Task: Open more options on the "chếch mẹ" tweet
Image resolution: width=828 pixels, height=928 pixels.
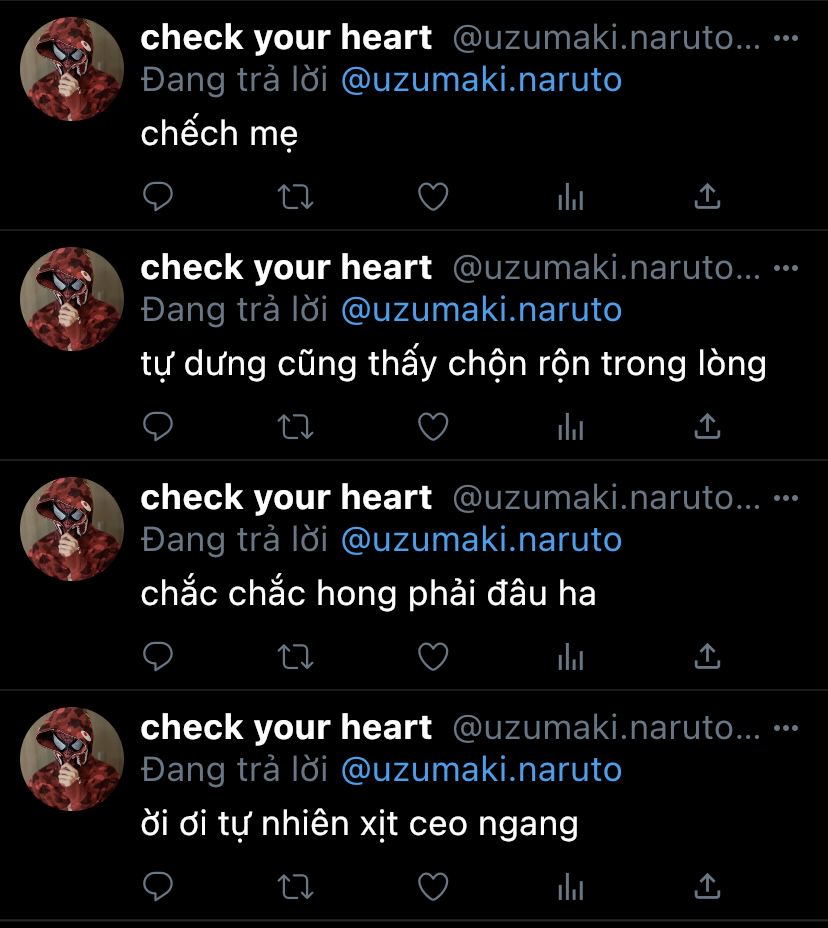Action: 785,38
